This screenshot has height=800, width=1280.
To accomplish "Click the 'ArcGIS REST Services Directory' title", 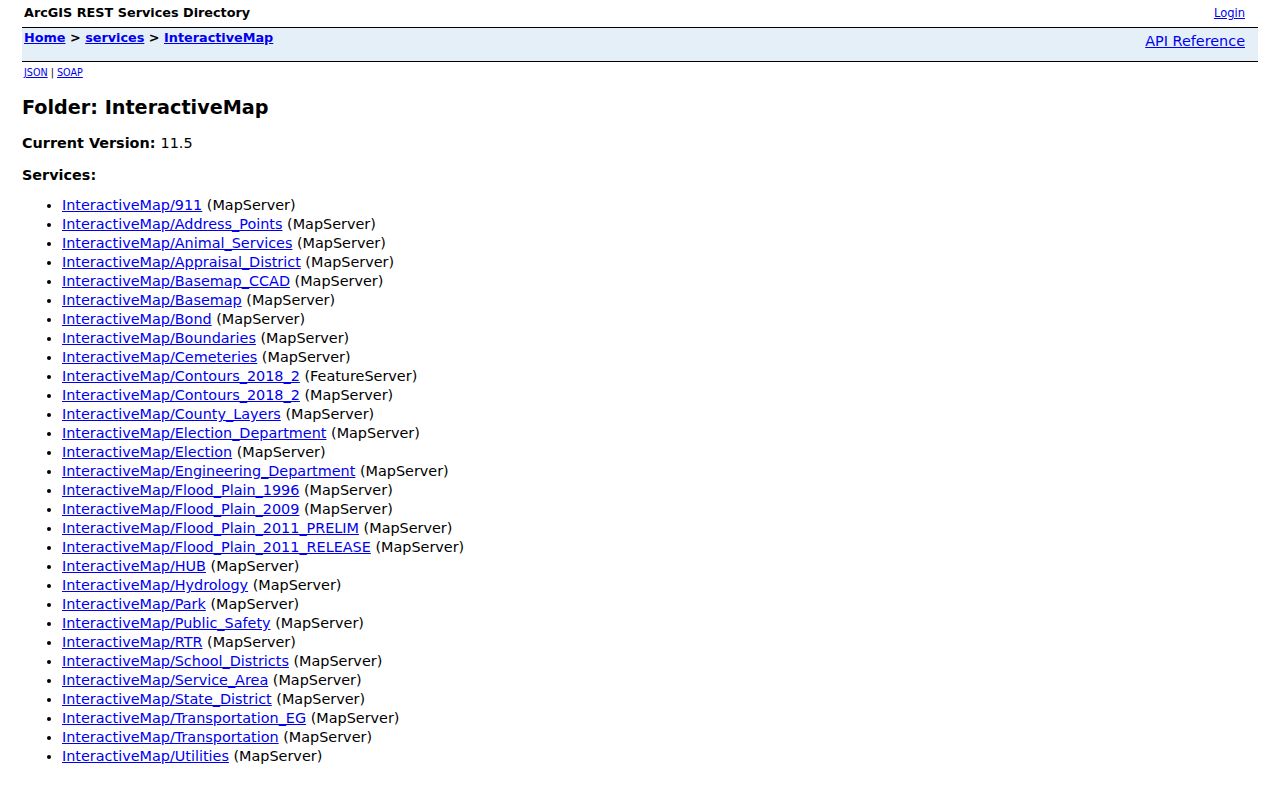I will pyautogui.click(x=137, y=13).
